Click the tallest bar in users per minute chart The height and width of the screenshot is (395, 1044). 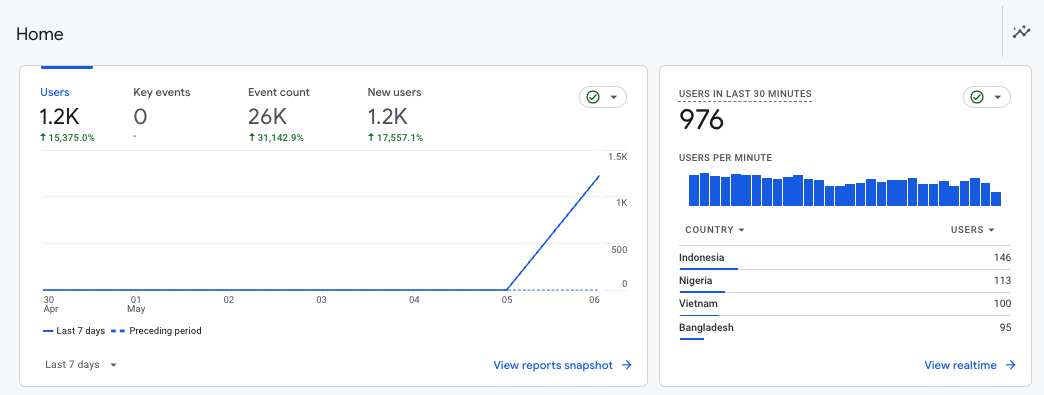pos(704,190)
